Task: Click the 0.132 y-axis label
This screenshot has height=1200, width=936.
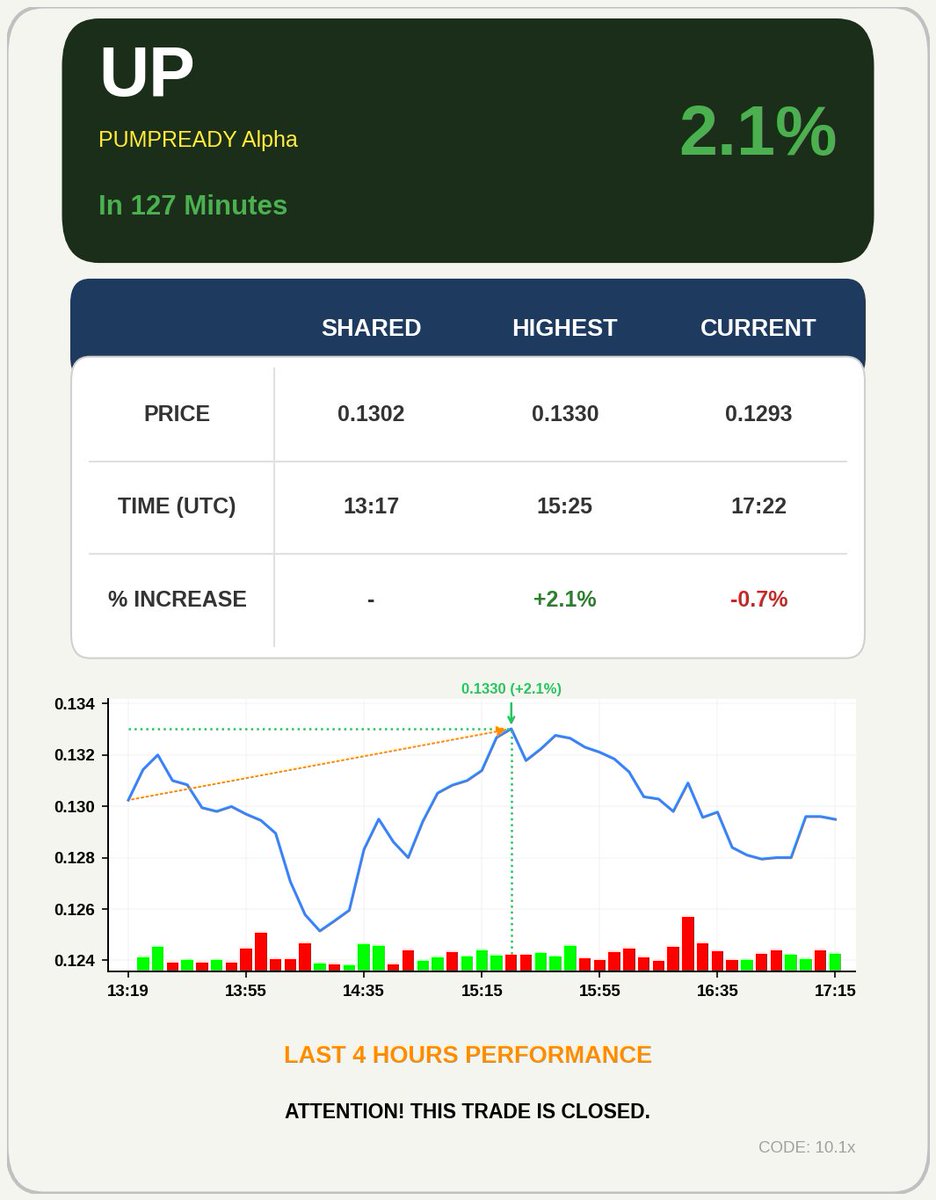Action: (75, 755)
